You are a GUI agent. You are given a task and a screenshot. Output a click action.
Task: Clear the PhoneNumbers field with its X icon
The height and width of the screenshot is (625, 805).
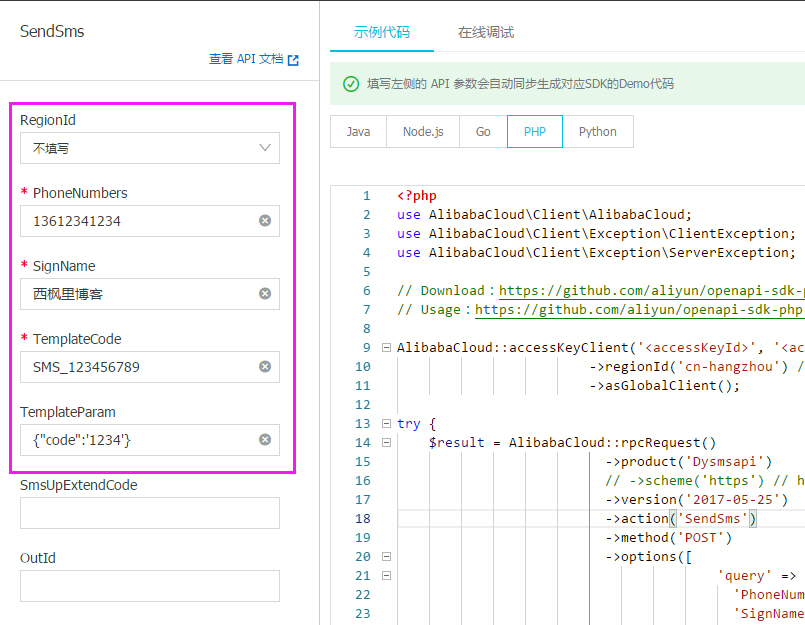coord(265,221)
